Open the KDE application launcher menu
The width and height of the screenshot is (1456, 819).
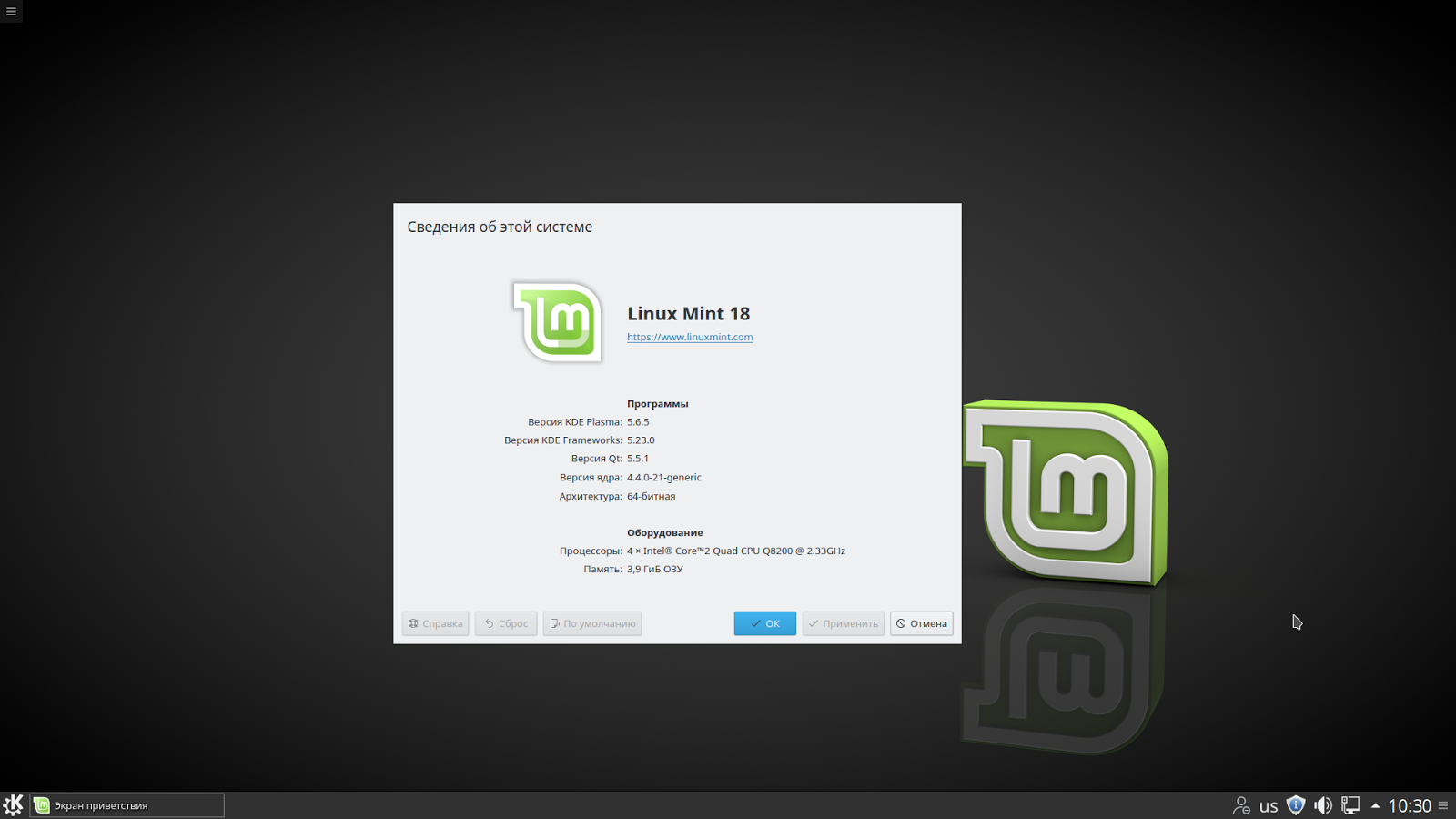(x=14, y=804)
